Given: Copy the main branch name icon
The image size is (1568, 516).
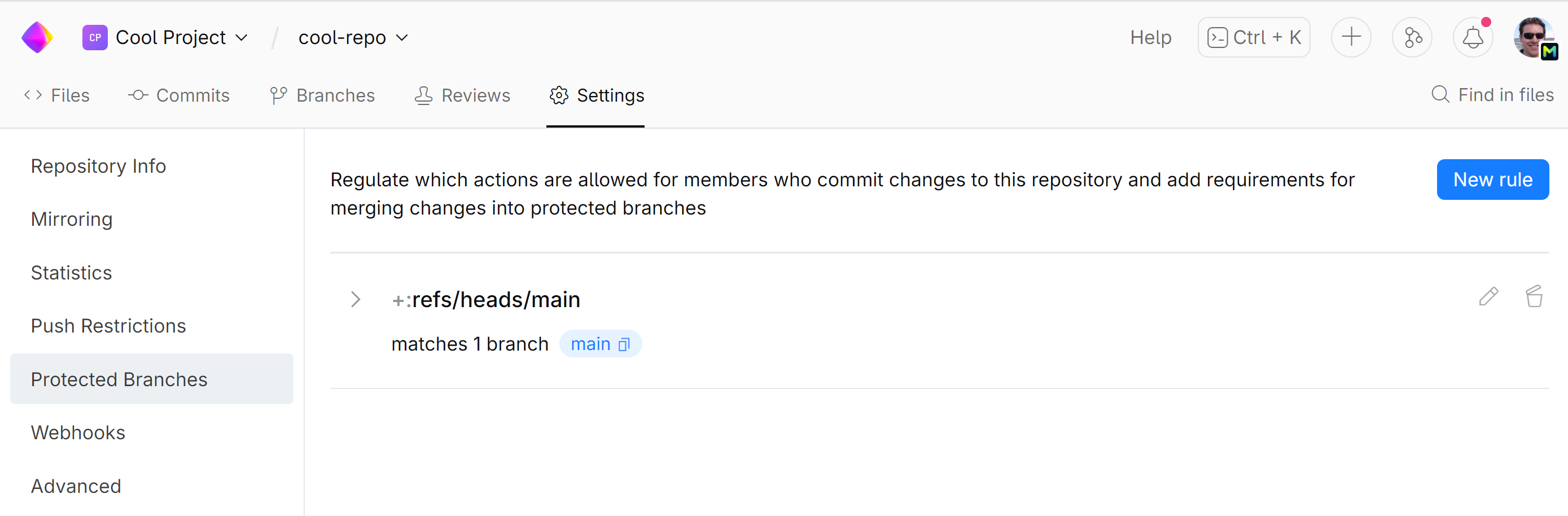Looking at the screenshot, I should coord(624,345).
